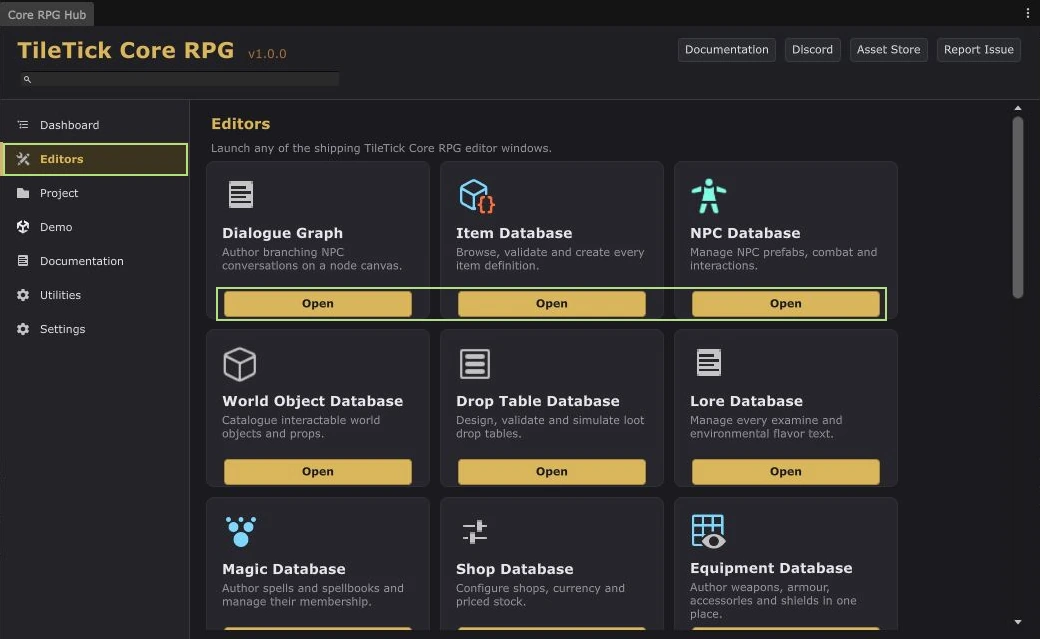Open the Asset Store link button
This screenshot has height=639, width=1040.
pyautogui.click(x=888, y=50)
